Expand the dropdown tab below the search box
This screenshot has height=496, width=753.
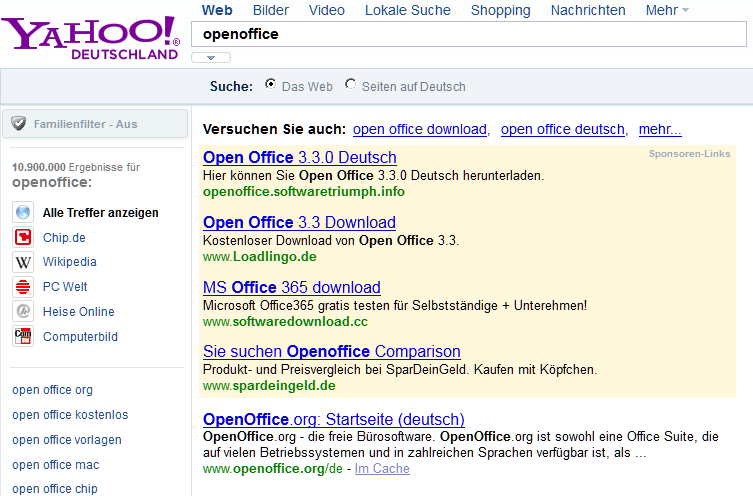(x=211, y=58)
